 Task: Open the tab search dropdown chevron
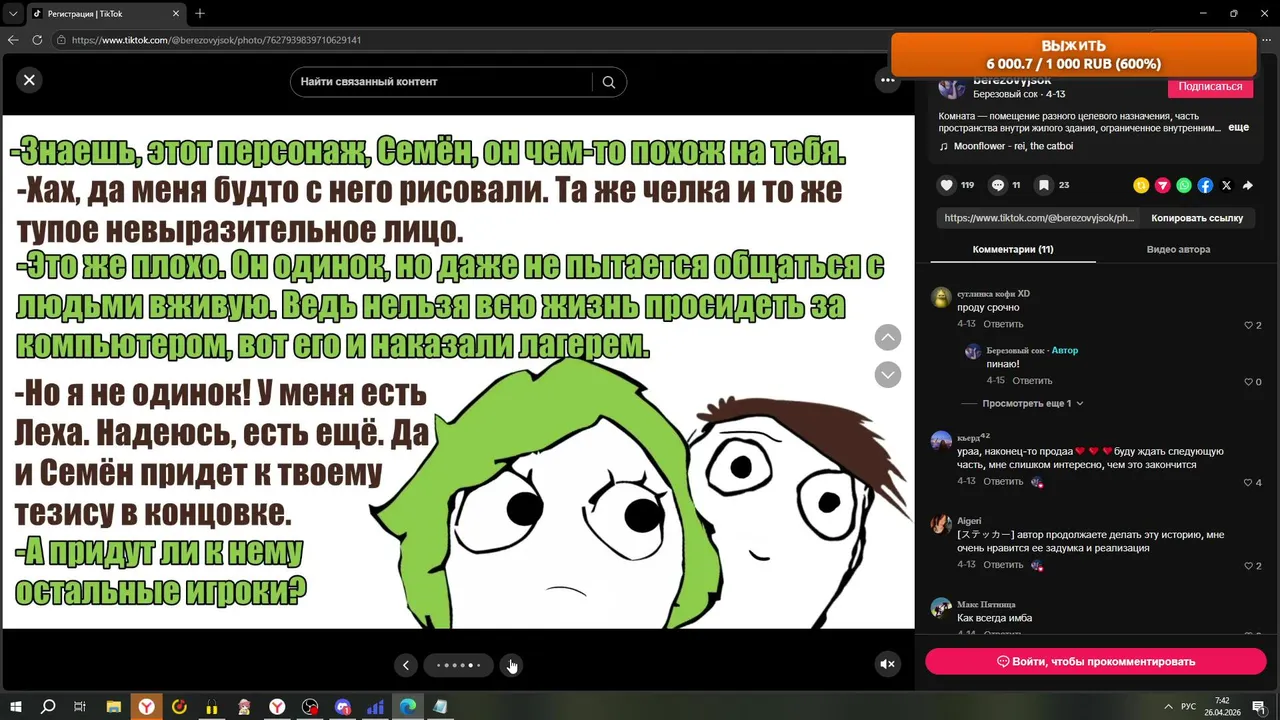(x=12, y=13)
